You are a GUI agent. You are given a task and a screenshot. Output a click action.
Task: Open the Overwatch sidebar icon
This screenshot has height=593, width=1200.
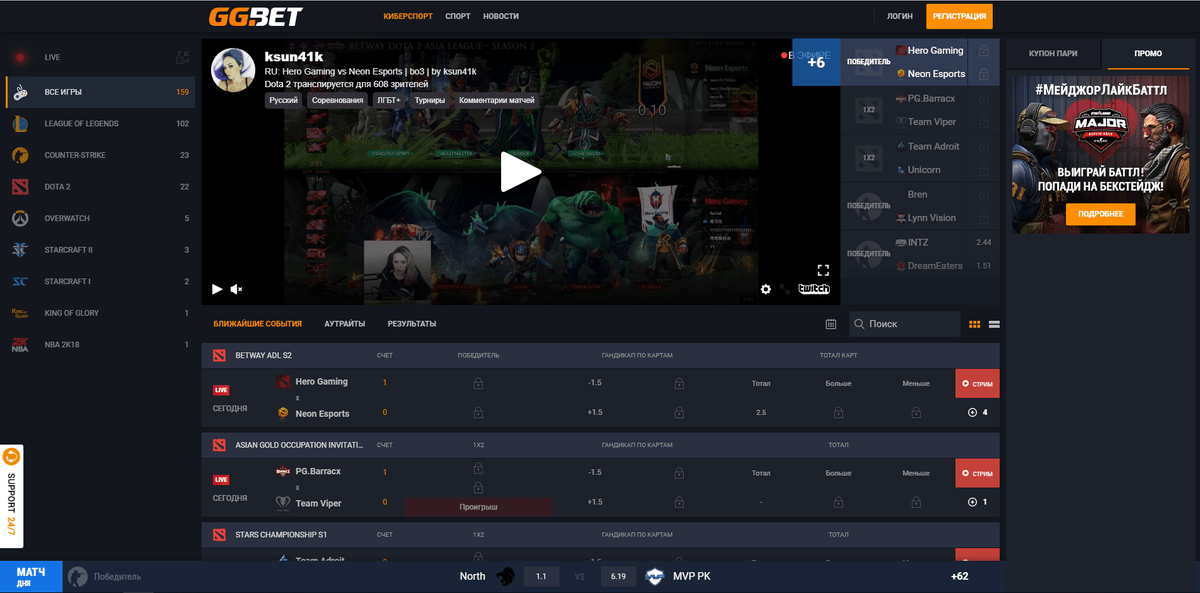19,218
